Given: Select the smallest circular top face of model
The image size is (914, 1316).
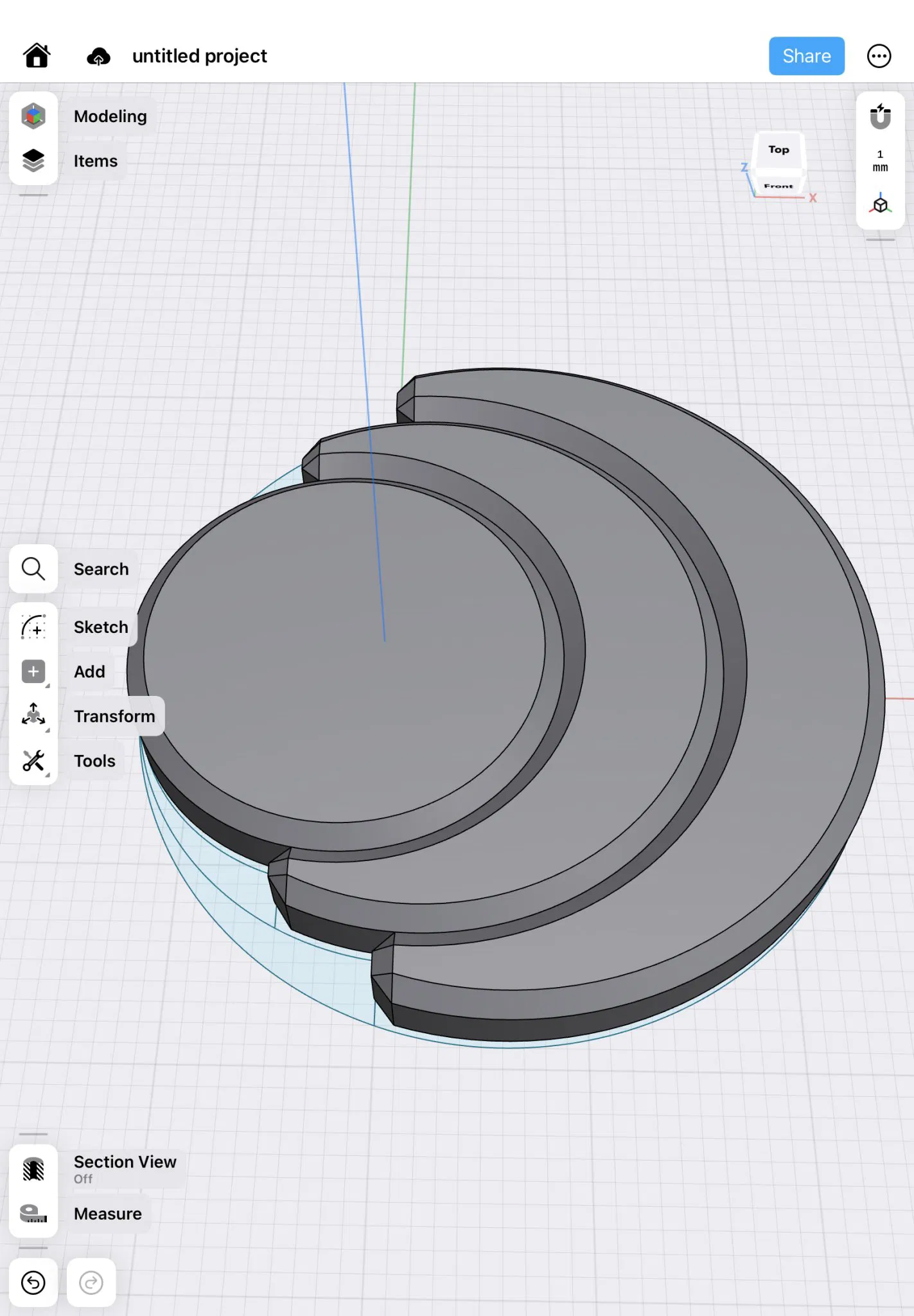Looking at the screenshot, I should pos(344,651).
